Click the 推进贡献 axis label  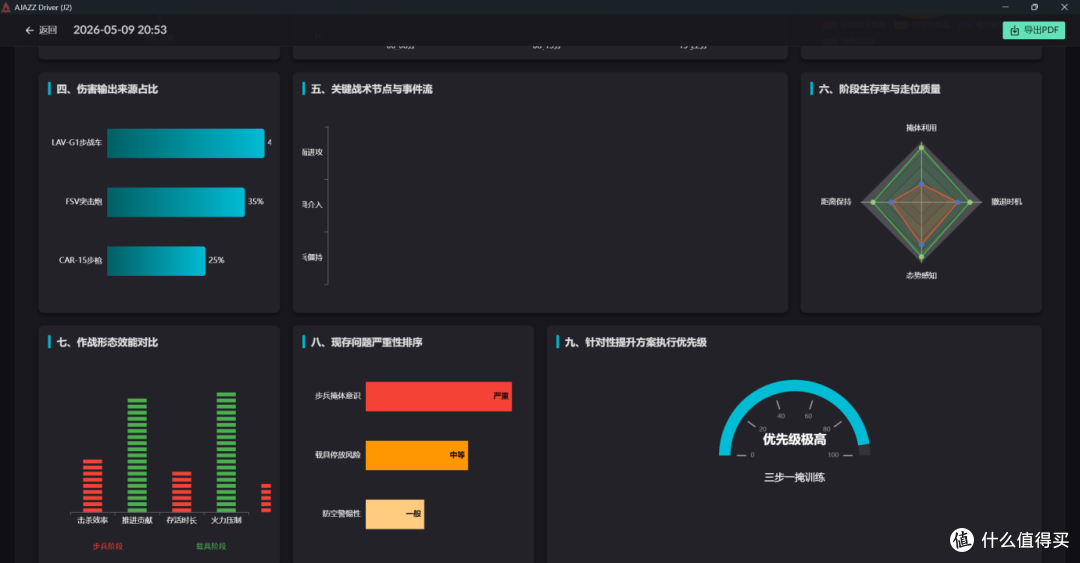(137, 520)
